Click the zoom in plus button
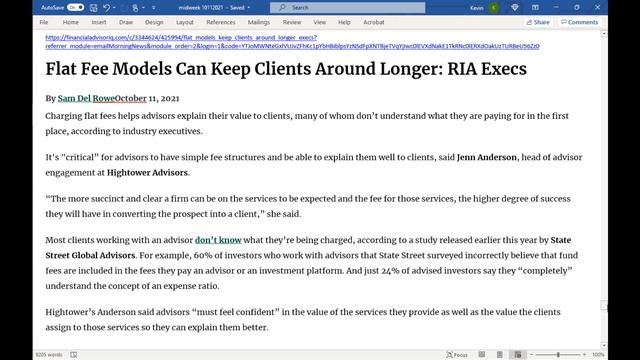Image resolution: width=640 pixels, height=360 pixels. [584, 355]
